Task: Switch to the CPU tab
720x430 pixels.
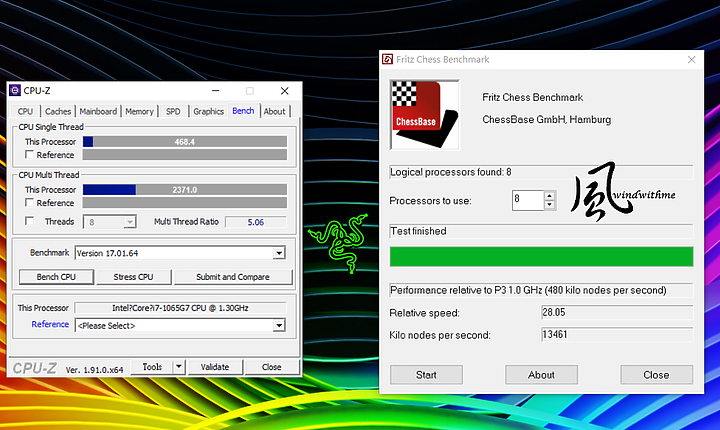Action: pos(25,111)
